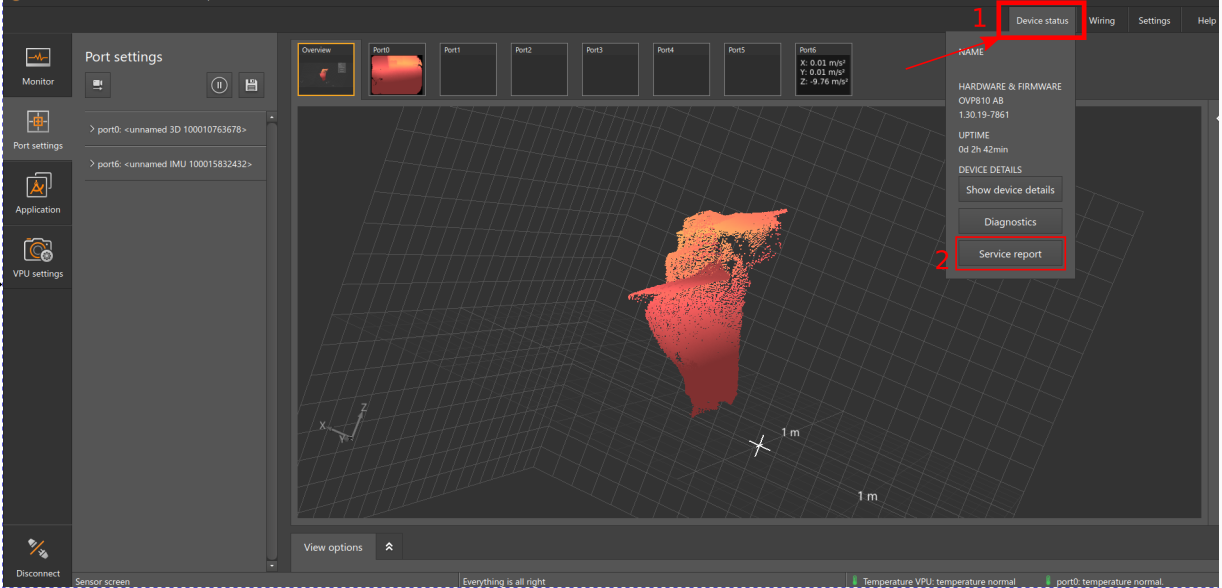Open VPU settings from the sidebar
The image size is (1222, 588).
click(38, 257)
